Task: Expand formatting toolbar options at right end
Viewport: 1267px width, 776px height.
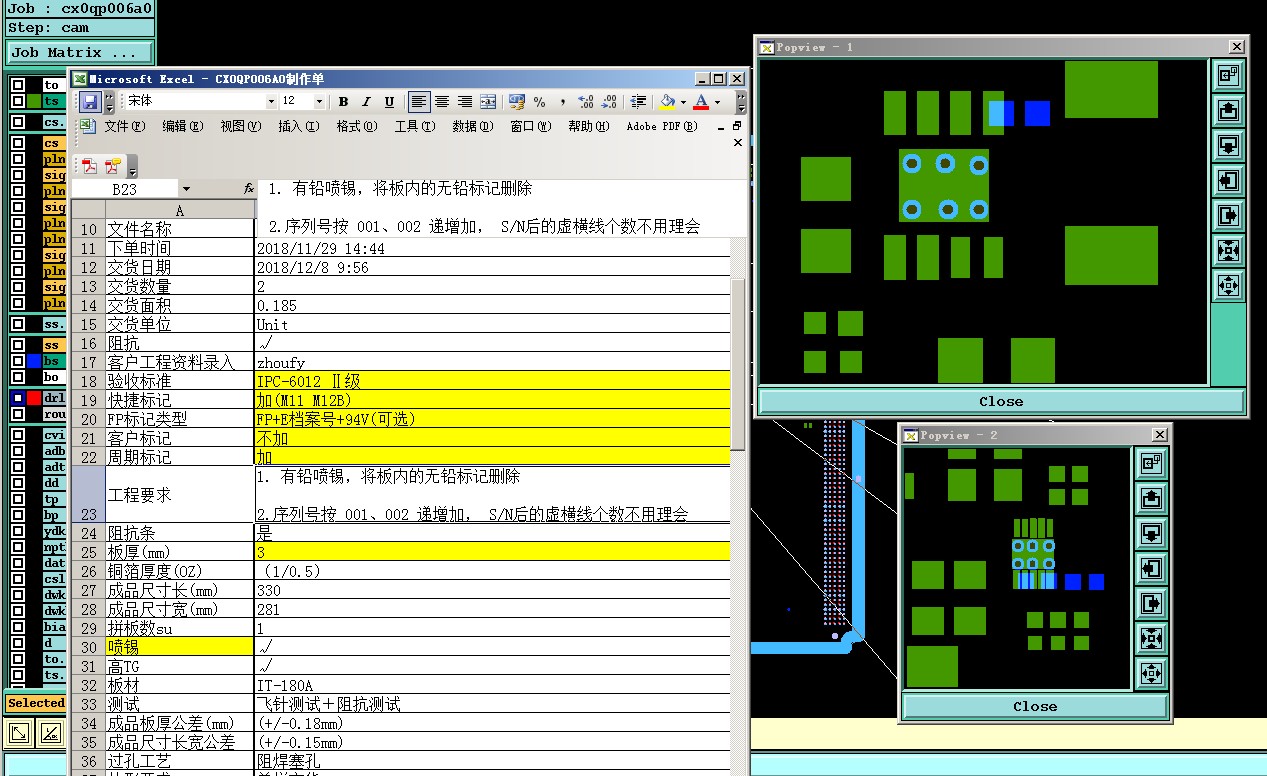Action: [741, 102]
